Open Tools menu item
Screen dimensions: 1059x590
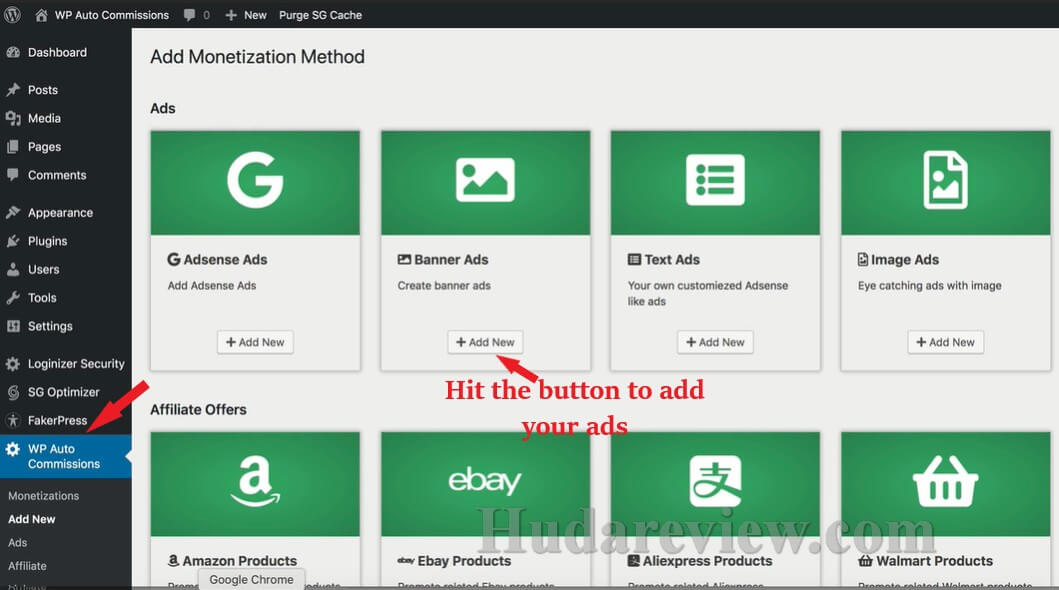[66, 298]
